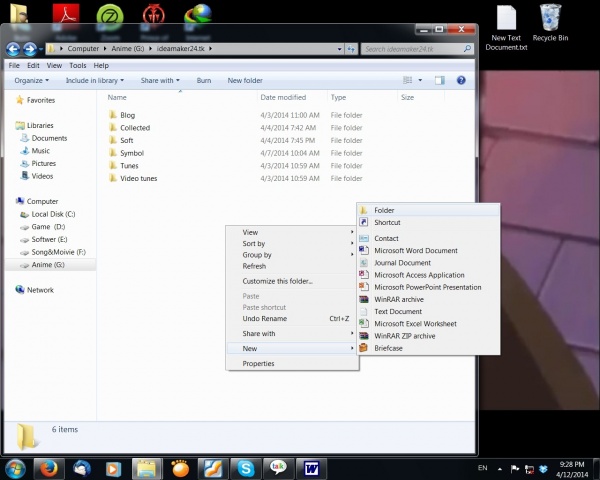Expand the Share with toolbar dropdown
Image resolution: width=600 pixels, height=480 pixels.
pos(160,80)
